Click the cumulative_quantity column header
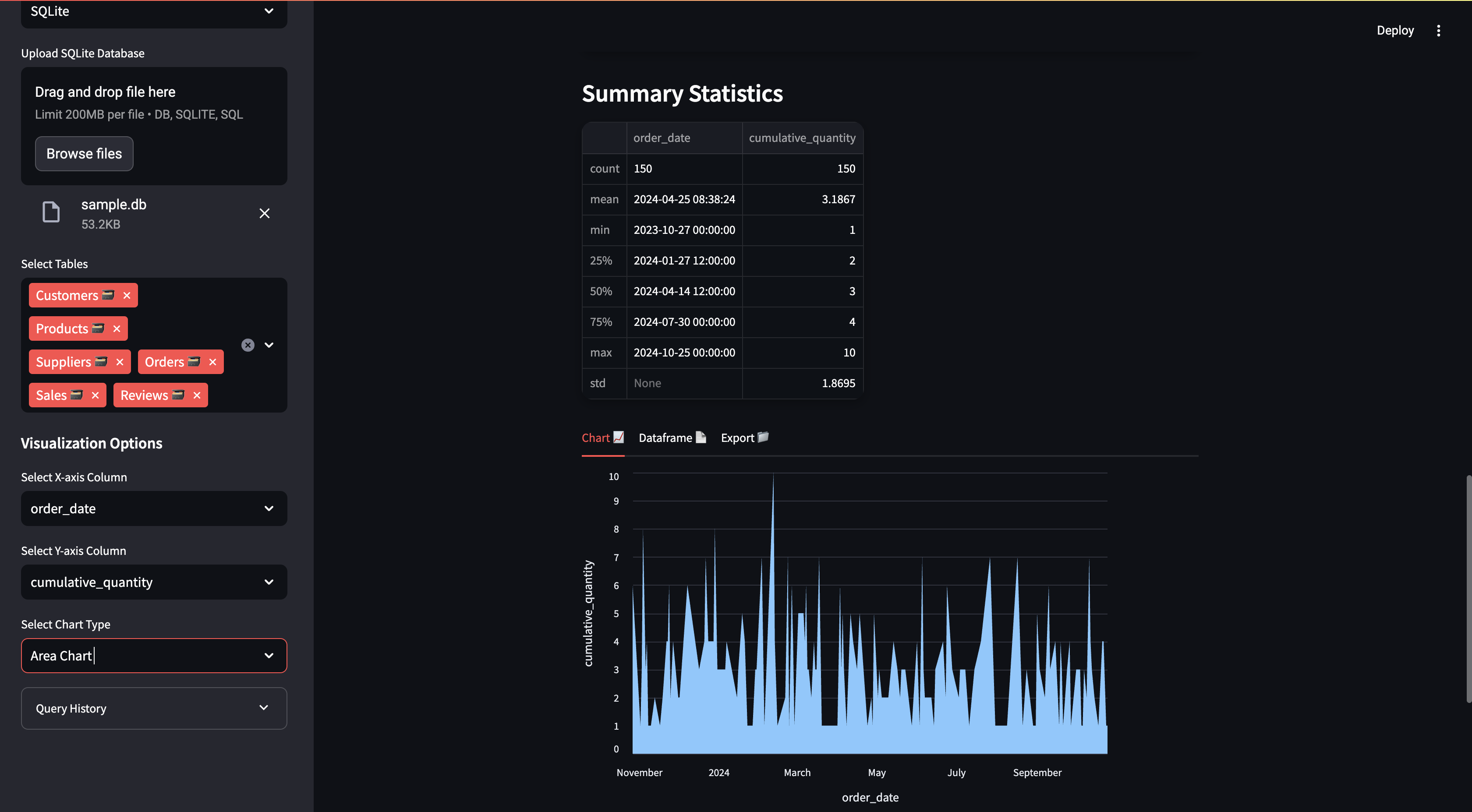The image size is (1472, 812). tap(802, 138)
